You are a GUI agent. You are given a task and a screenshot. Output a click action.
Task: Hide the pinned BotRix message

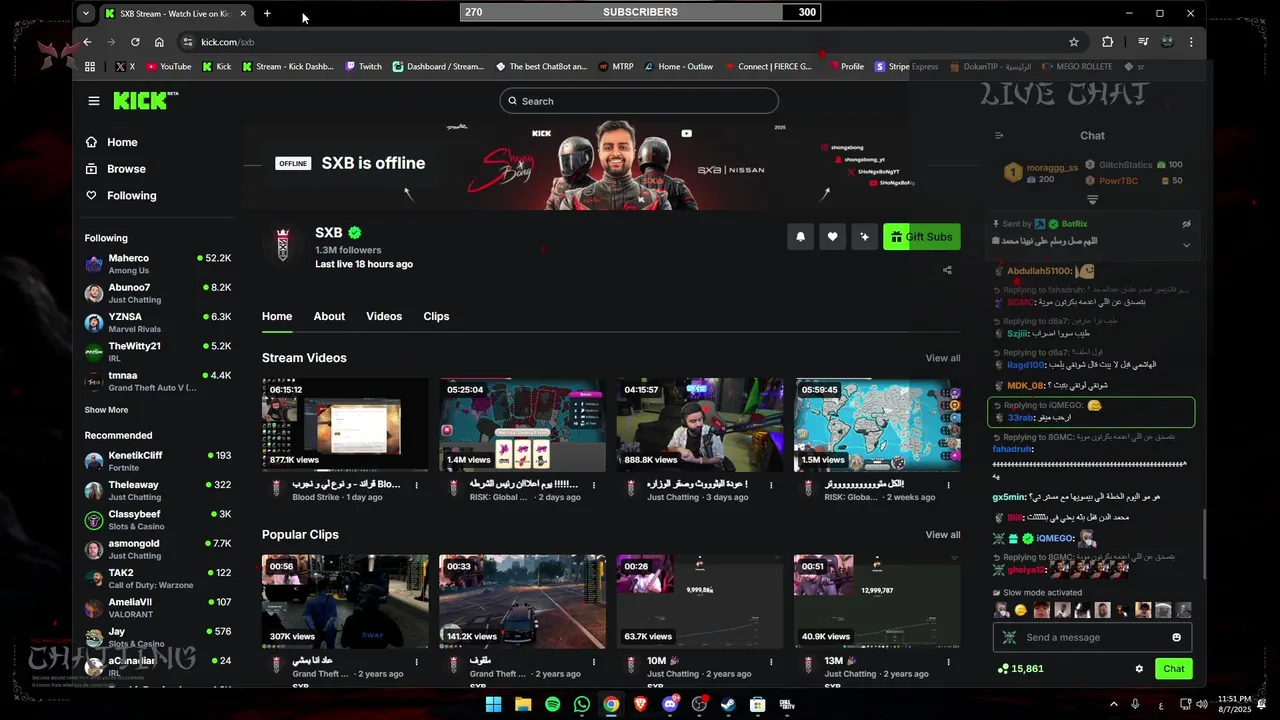pos(1187,224)
